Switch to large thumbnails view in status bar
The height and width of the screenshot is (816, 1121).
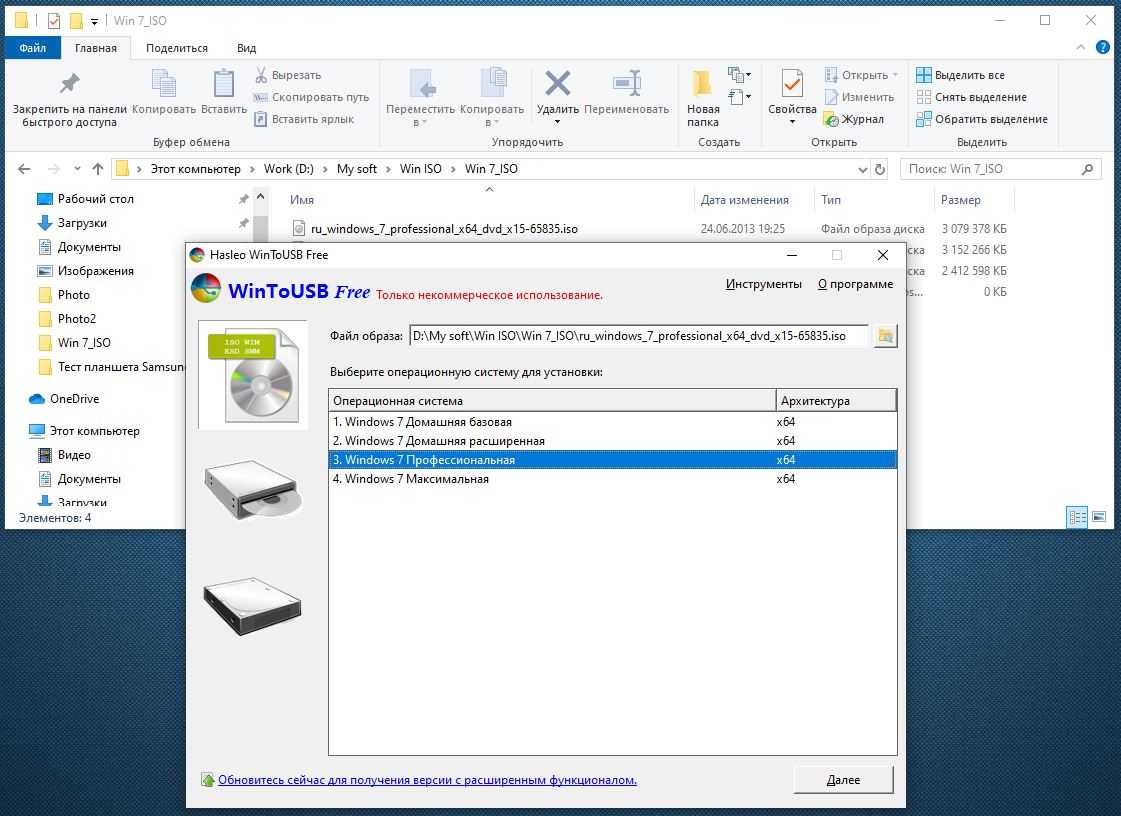click(1099, 517)
